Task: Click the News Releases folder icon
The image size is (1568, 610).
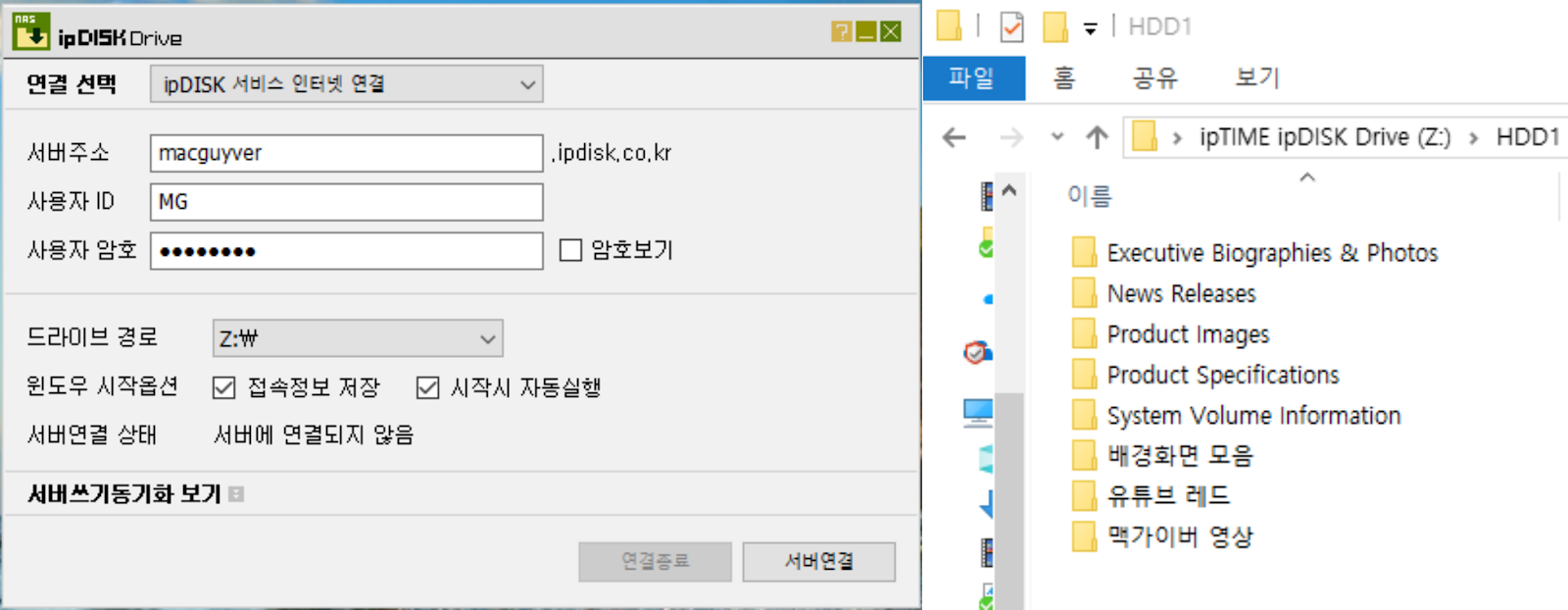Action: pyautogui.click(x=1084, y=293)
